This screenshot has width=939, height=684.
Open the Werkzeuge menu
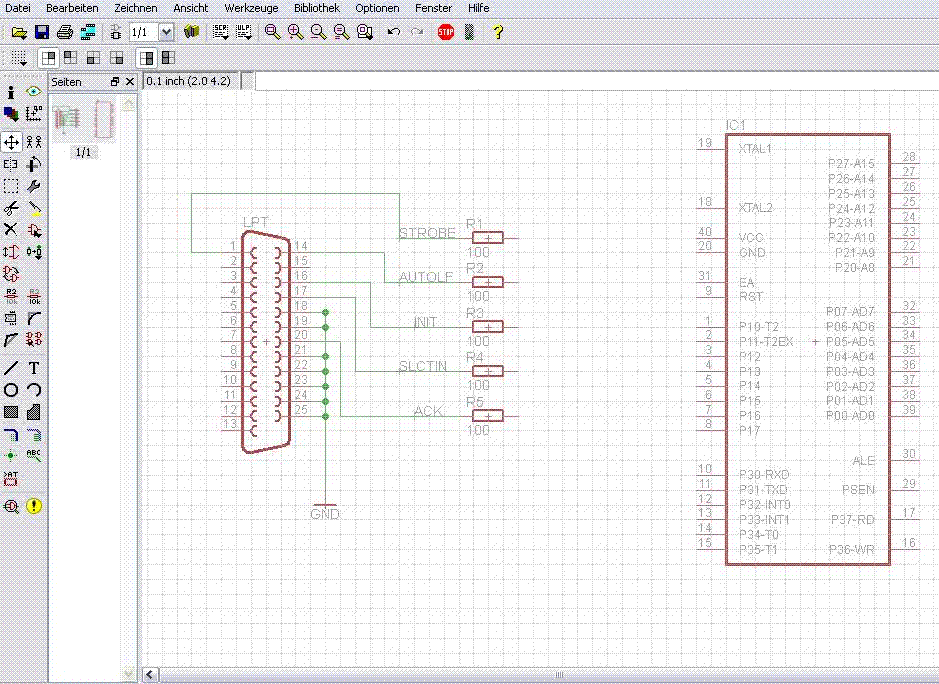point(251,8)
